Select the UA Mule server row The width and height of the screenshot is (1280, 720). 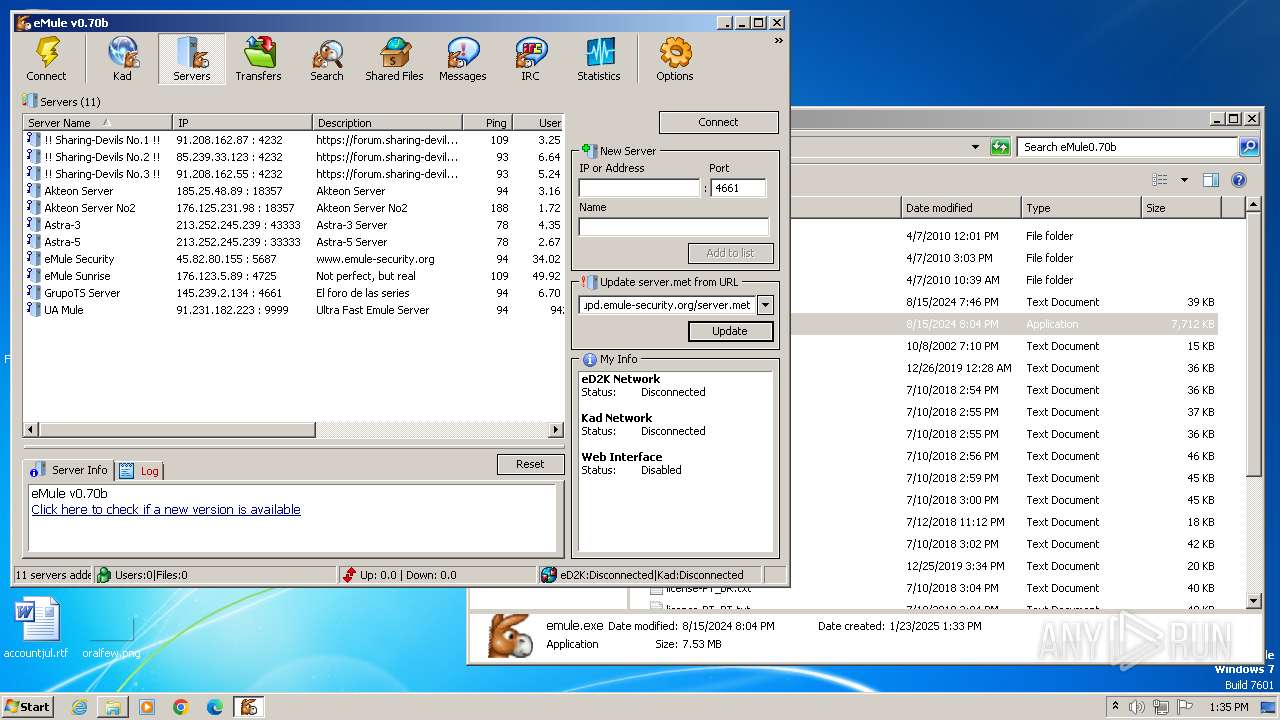pos(294,310)
